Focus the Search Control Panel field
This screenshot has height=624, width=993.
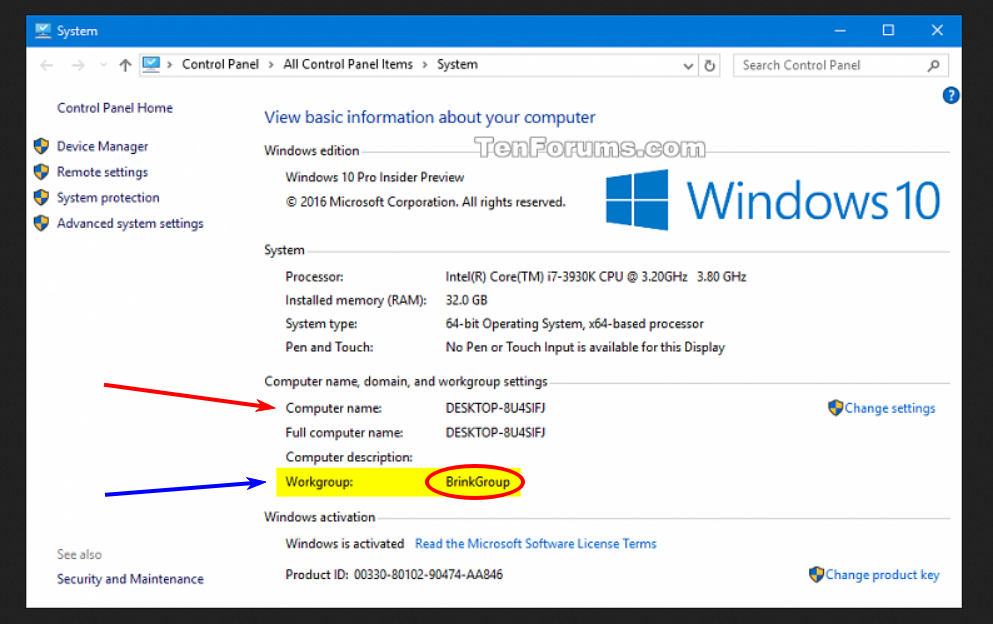(840, 65)
